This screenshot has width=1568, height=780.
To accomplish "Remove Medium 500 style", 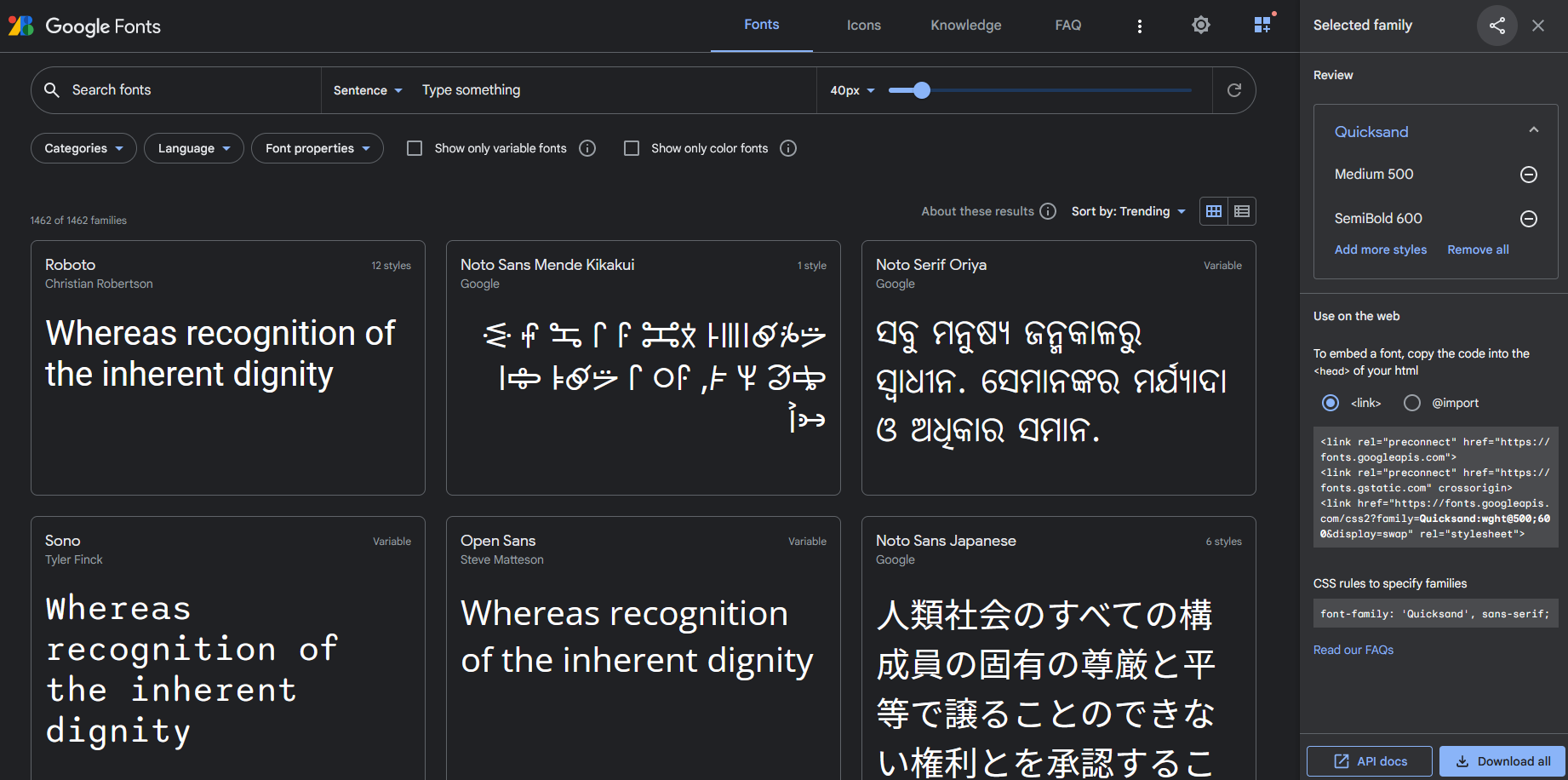I will (1529, 175).
